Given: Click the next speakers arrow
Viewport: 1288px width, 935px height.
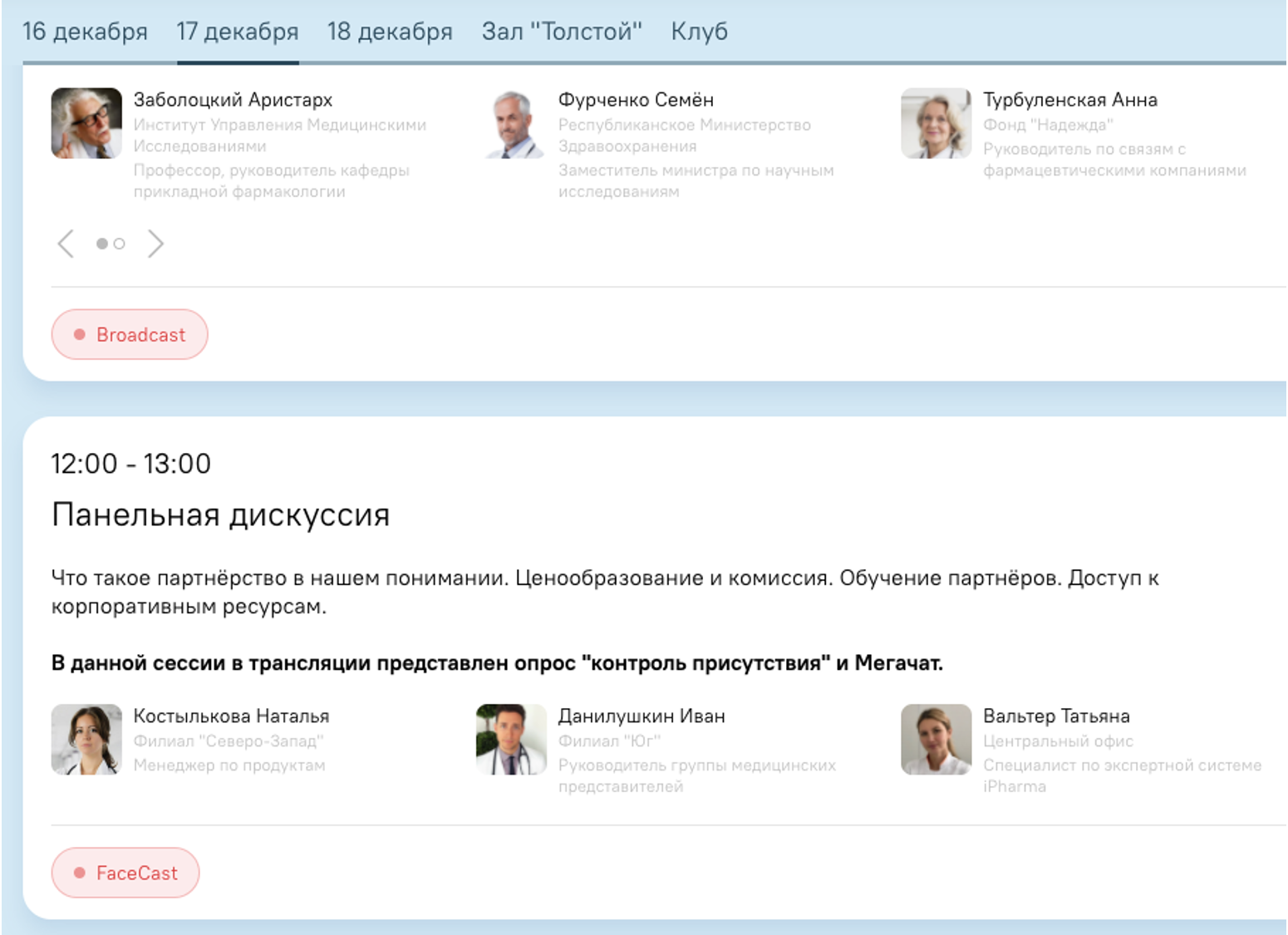Looking at the screenshot, I should 155,244.
